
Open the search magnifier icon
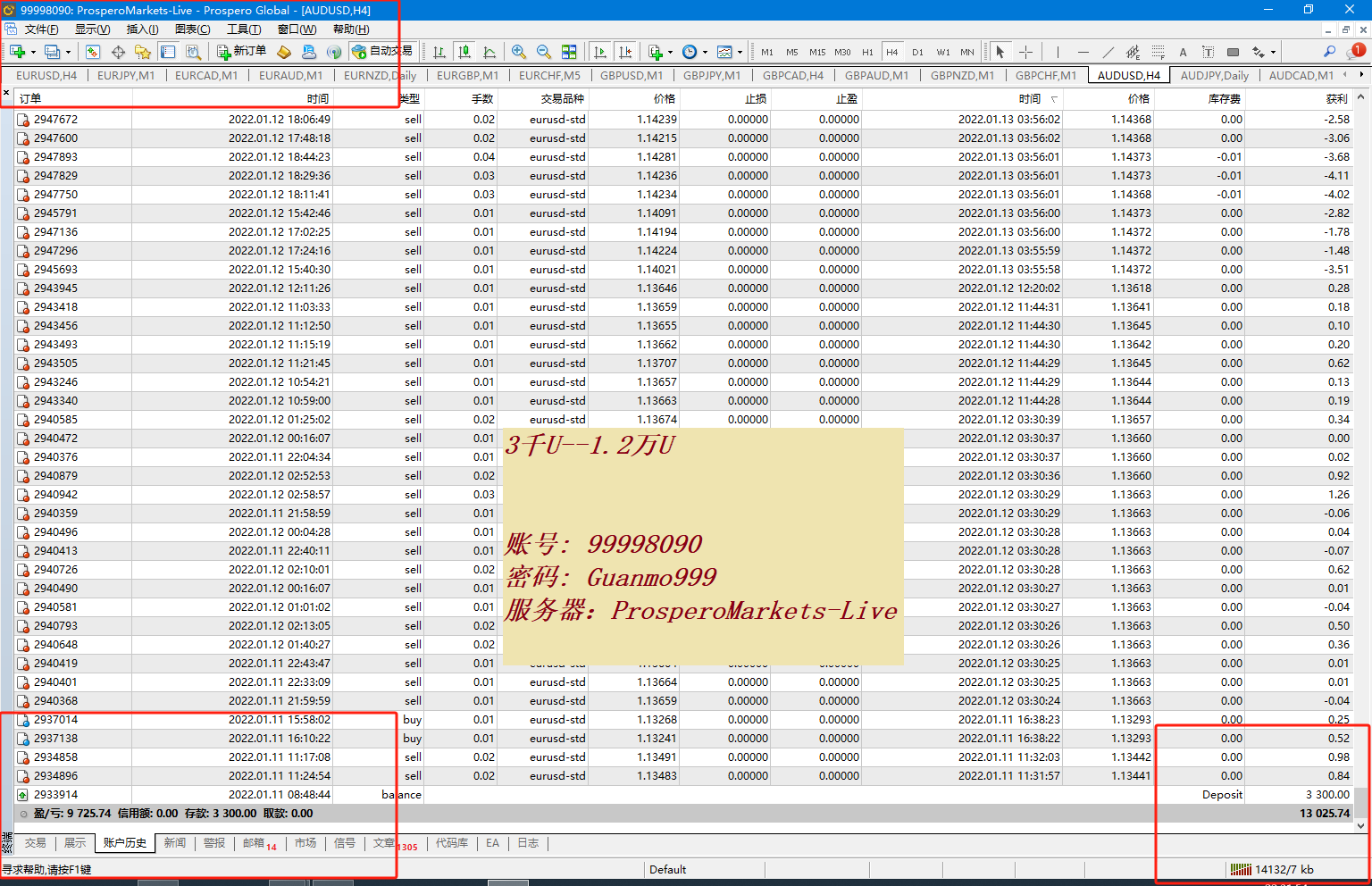pos(1329,52)
